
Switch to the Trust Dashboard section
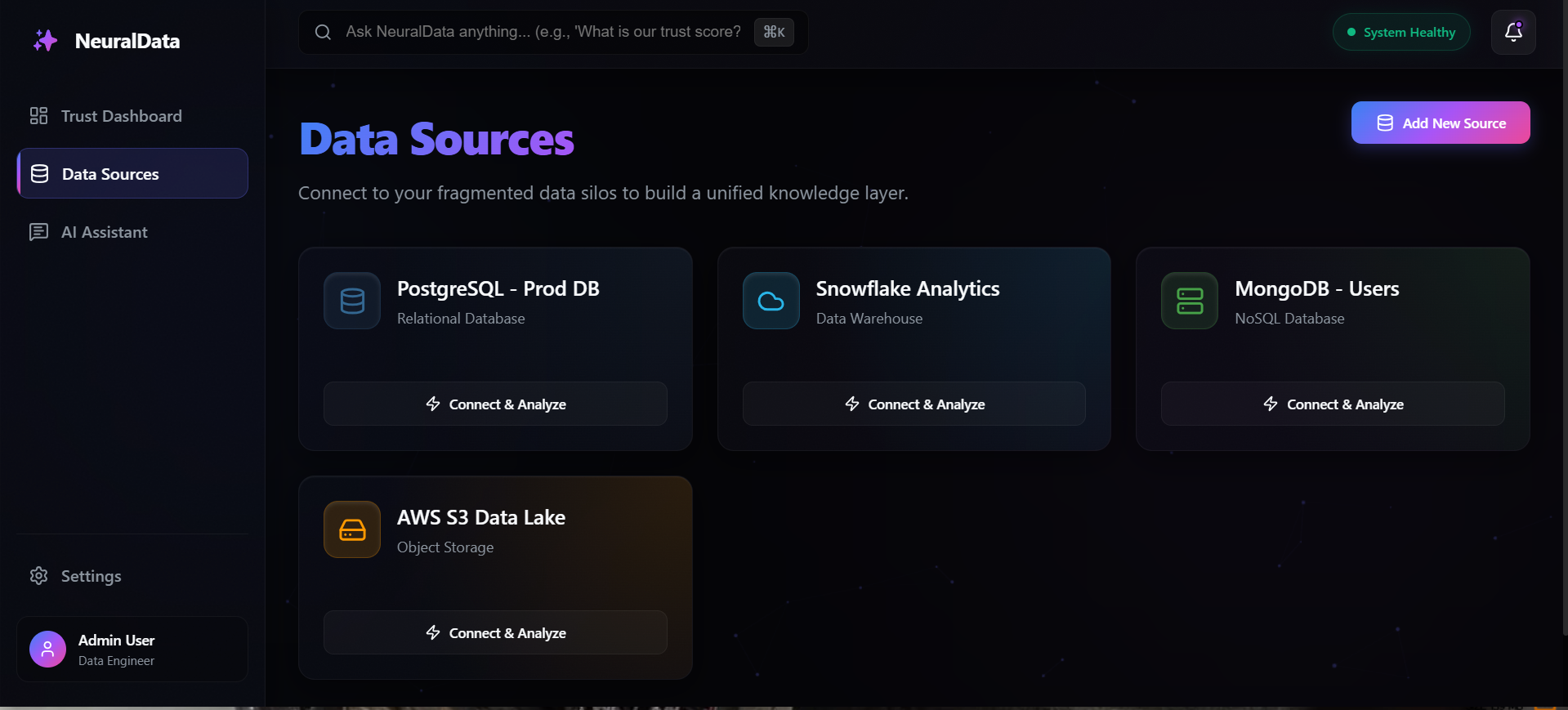(121, 115)
